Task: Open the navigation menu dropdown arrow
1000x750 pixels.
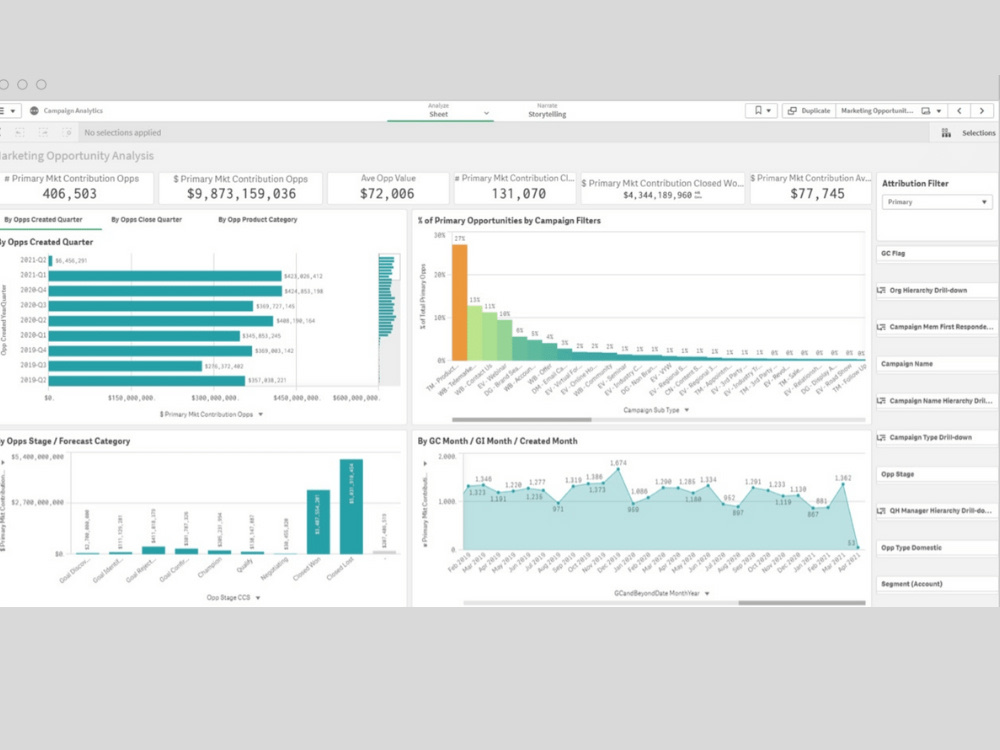Action: (13, 111)
